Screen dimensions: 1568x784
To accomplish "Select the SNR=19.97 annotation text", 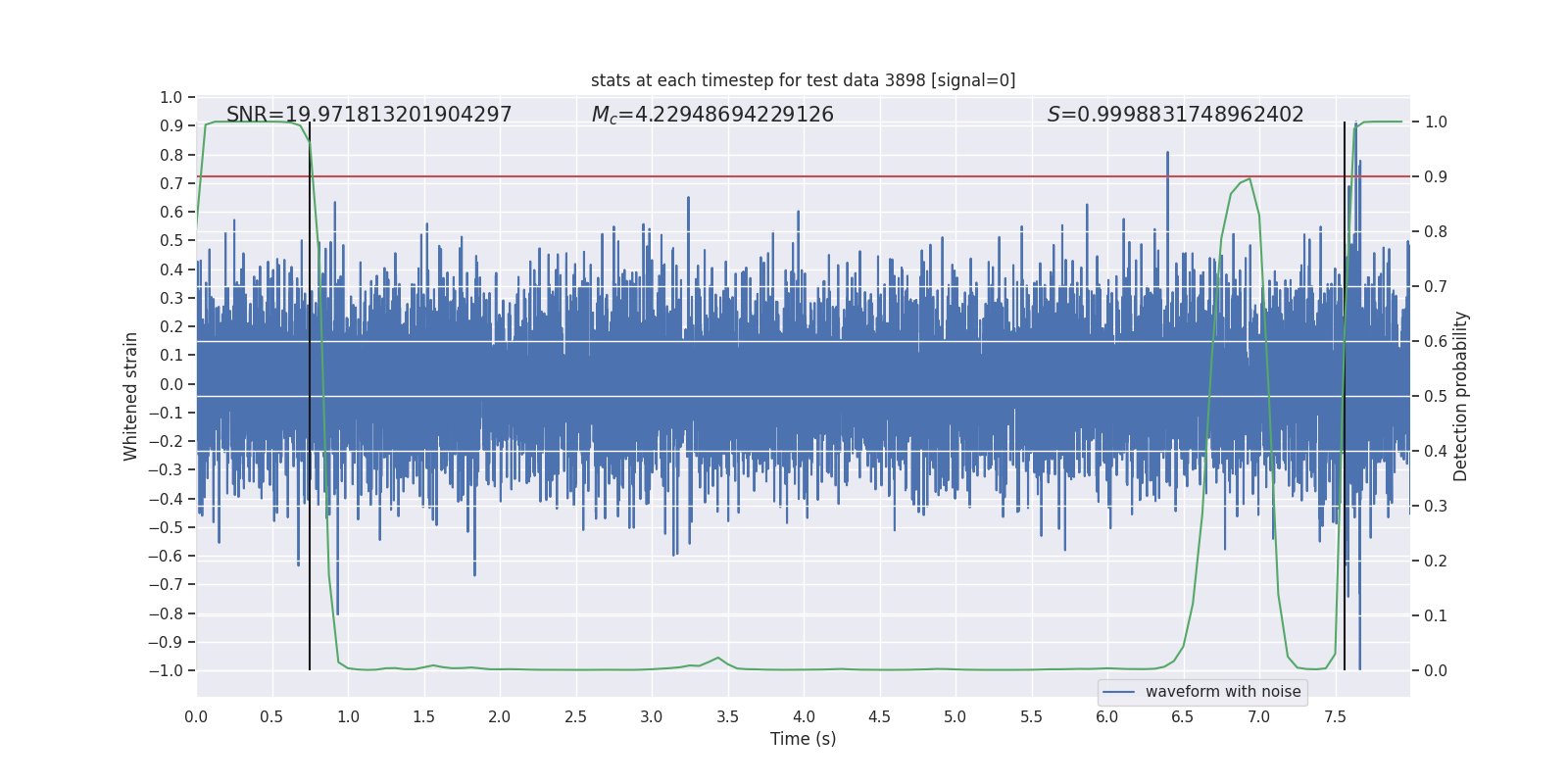I will click(368, 115).
